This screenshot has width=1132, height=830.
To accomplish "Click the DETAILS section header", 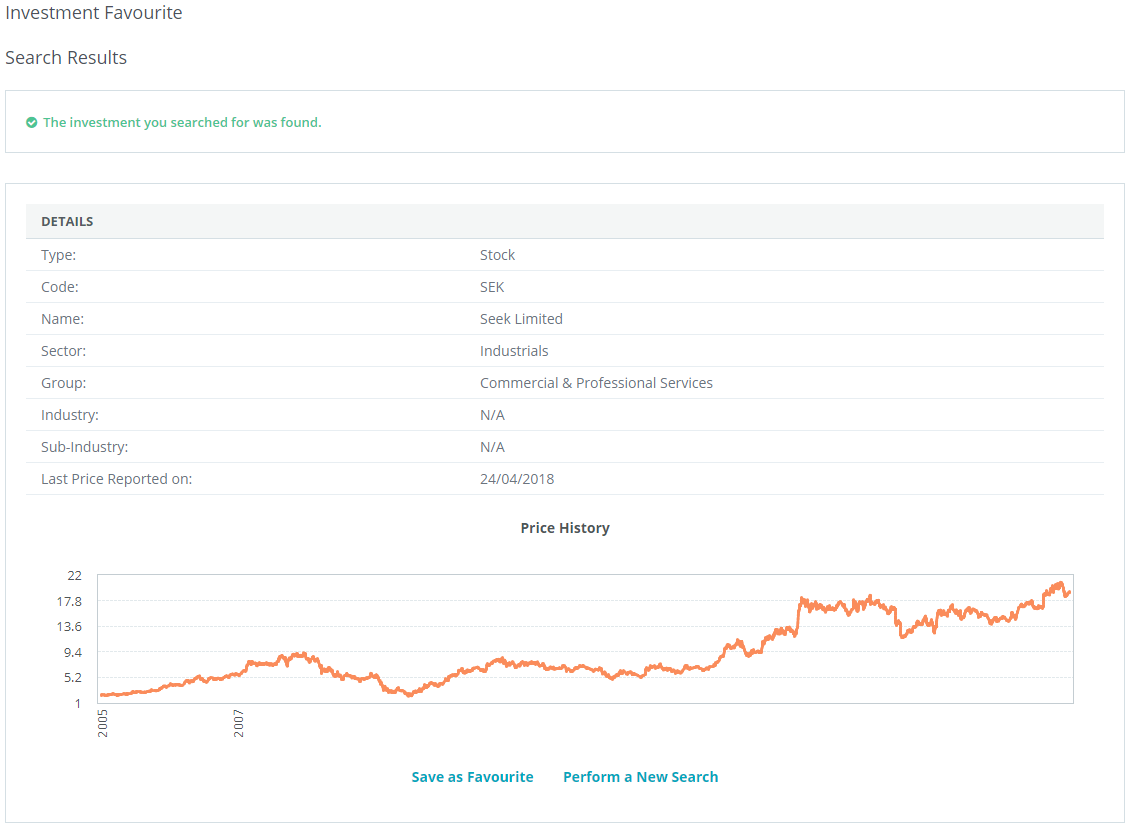I will pyautogui.click(x=67, y=221).
